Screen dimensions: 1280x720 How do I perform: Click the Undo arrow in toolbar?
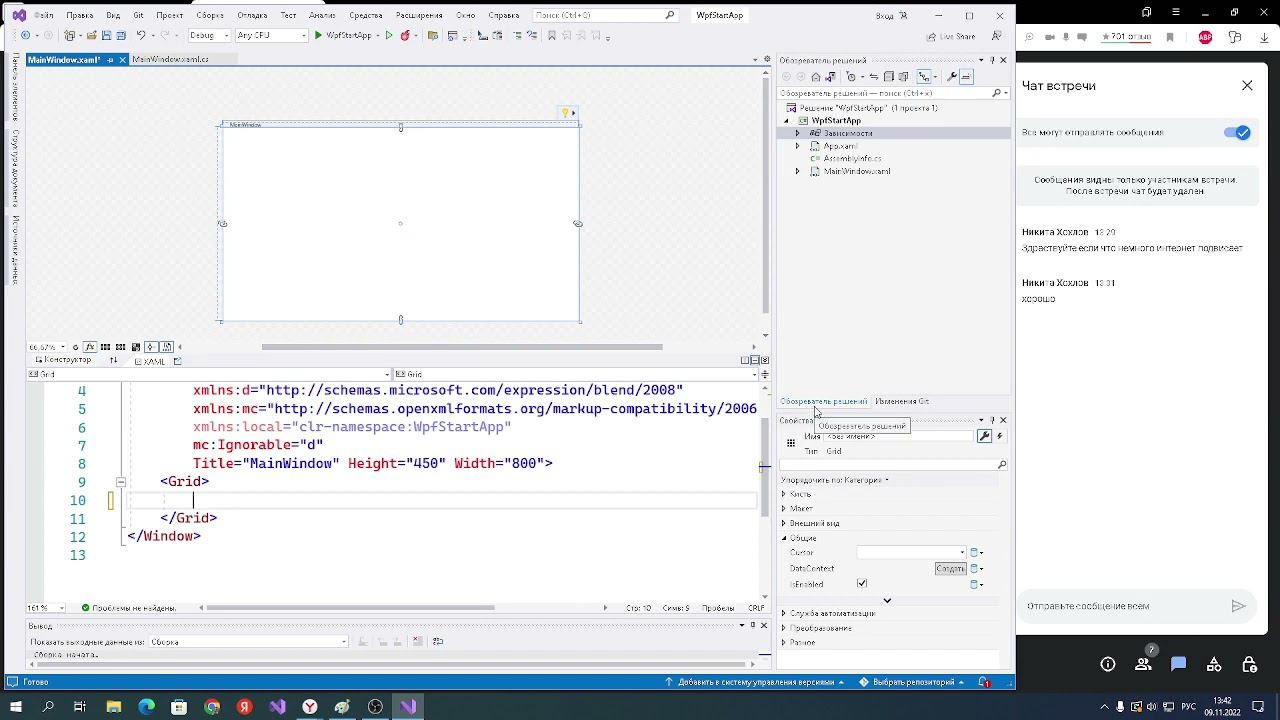tap(141, 35)
